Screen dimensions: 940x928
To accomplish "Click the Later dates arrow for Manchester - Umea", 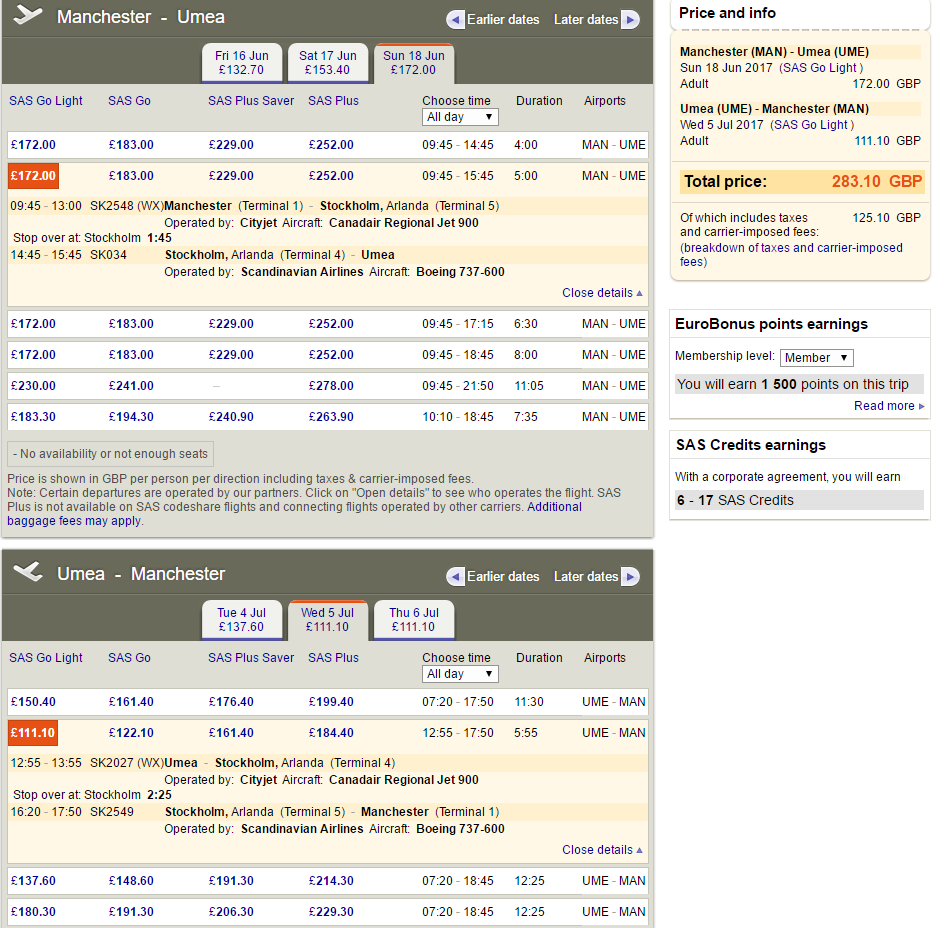I will [x=630, y=20].
